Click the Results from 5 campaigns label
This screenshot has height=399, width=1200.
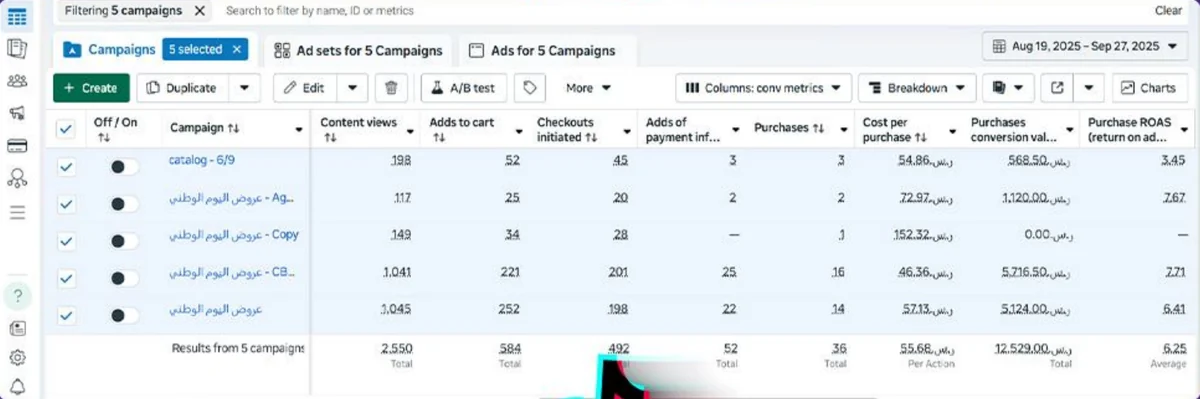point(239,348)
